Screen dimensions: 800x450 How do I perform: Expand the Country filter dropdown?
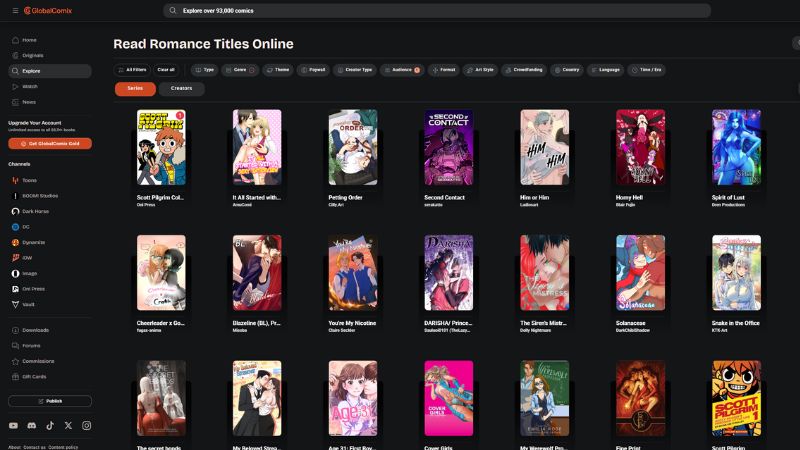[567, 70]
